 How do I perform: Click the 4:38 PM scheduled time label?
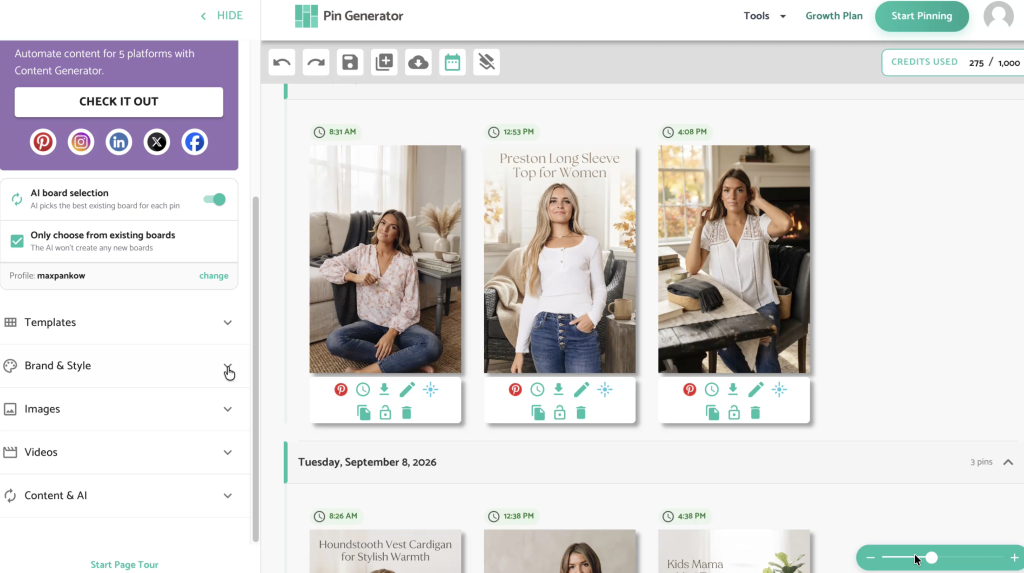(x=684, y=516)
